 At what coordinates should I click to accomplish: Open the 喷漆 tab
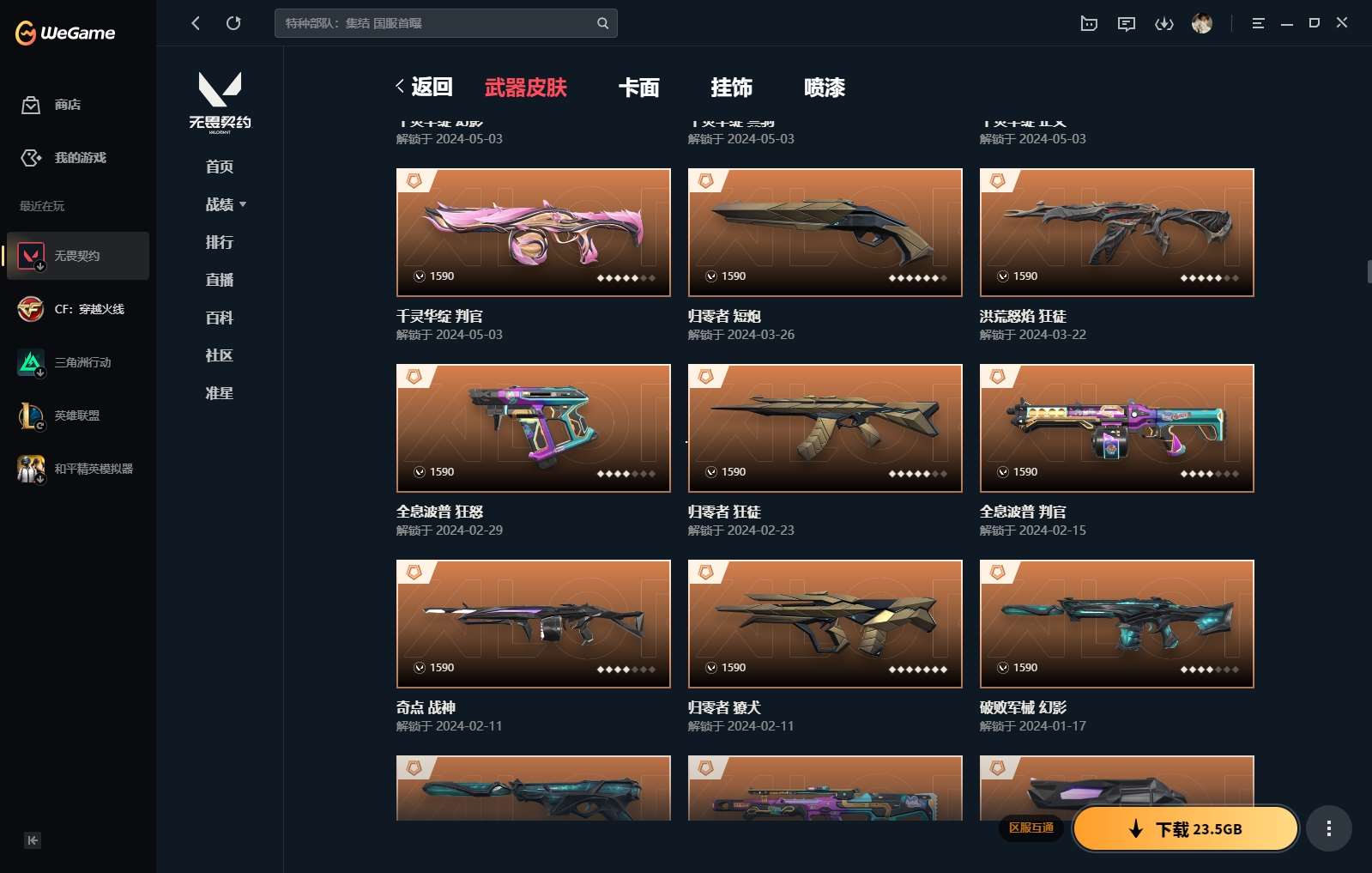click(825, 88)
